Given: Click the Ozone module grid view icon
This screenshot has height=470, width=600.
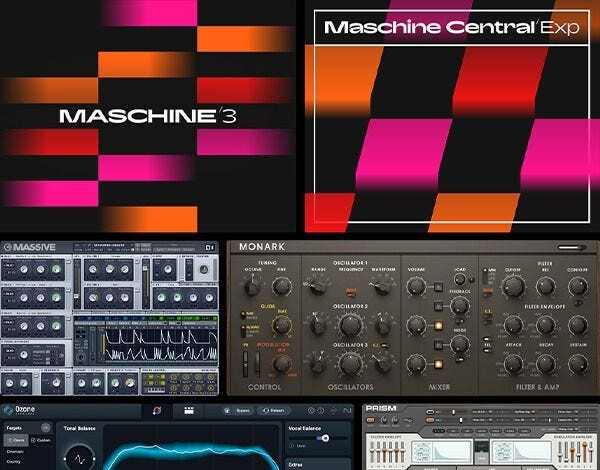Looking at the screenshot, I should click(189, 411).
